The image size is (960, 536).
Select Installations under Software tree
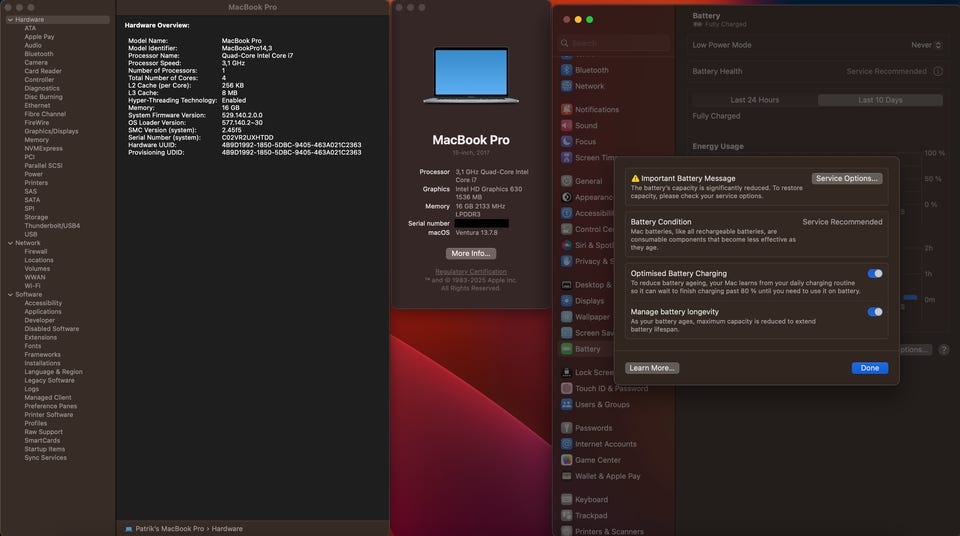click(42, 363)
